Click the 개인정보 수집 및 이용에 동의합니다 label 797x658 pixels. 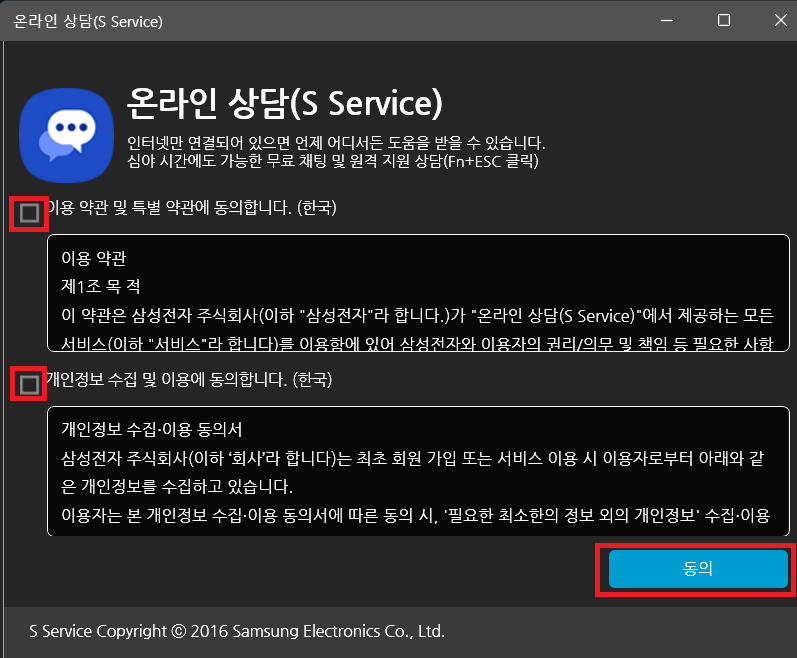(189, 380)
